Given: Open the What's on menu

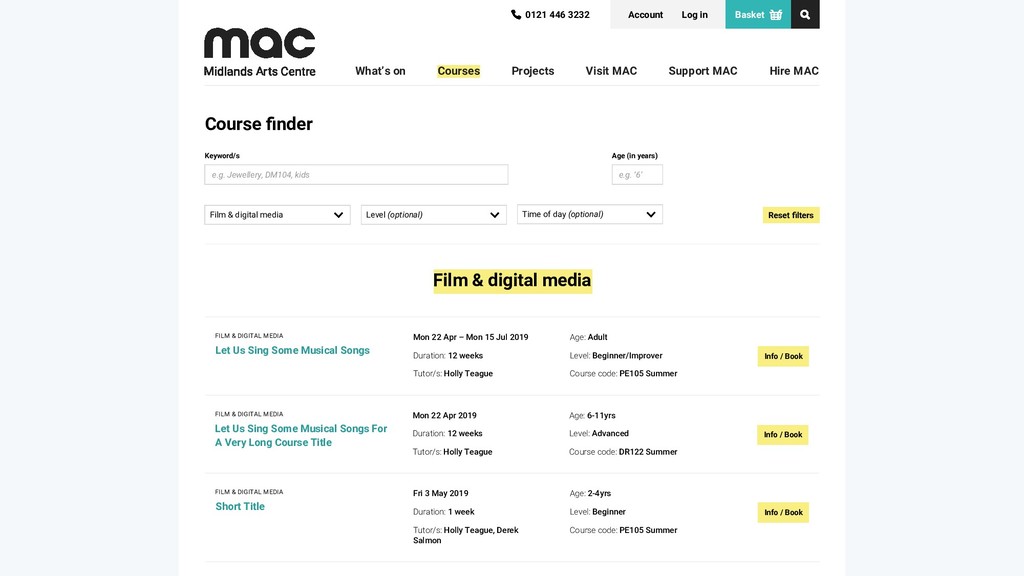Looking at the screenshot, I should coord(380,71).
